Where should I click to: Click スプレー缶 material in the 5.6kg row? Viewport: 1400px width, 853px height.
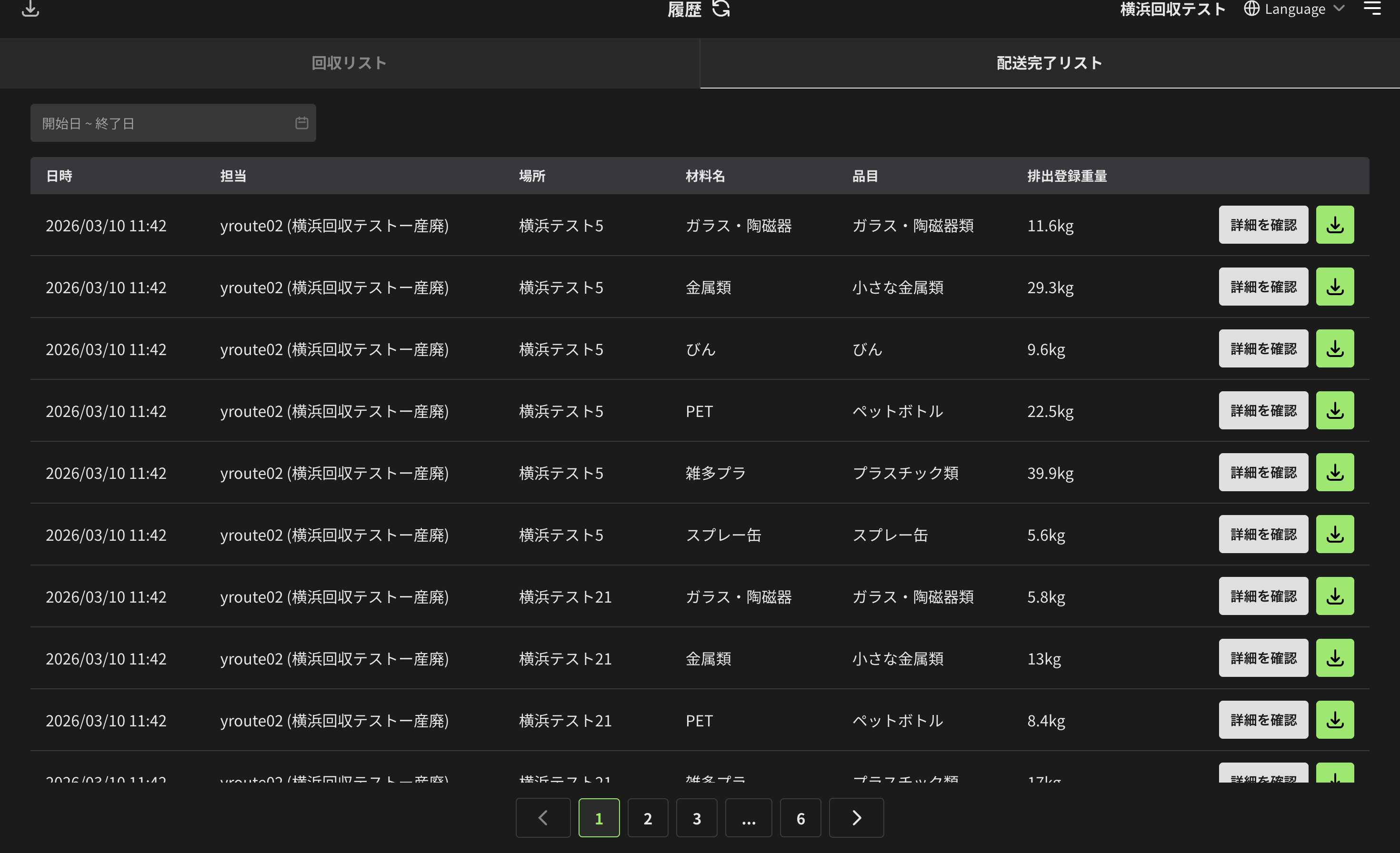pos(723,535)
